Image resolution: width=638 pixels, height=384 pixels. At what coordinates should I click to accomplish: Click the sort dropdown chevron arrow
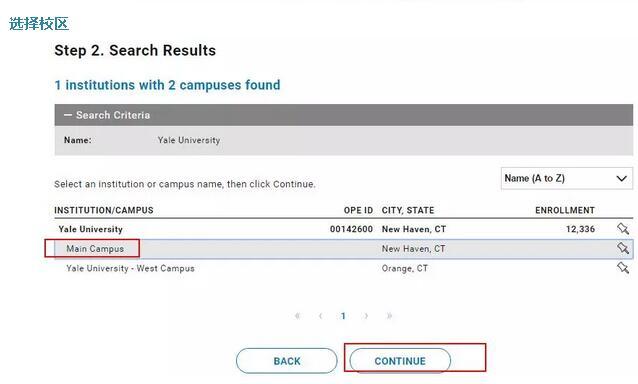pyautogui.click(x=621, y=179)
